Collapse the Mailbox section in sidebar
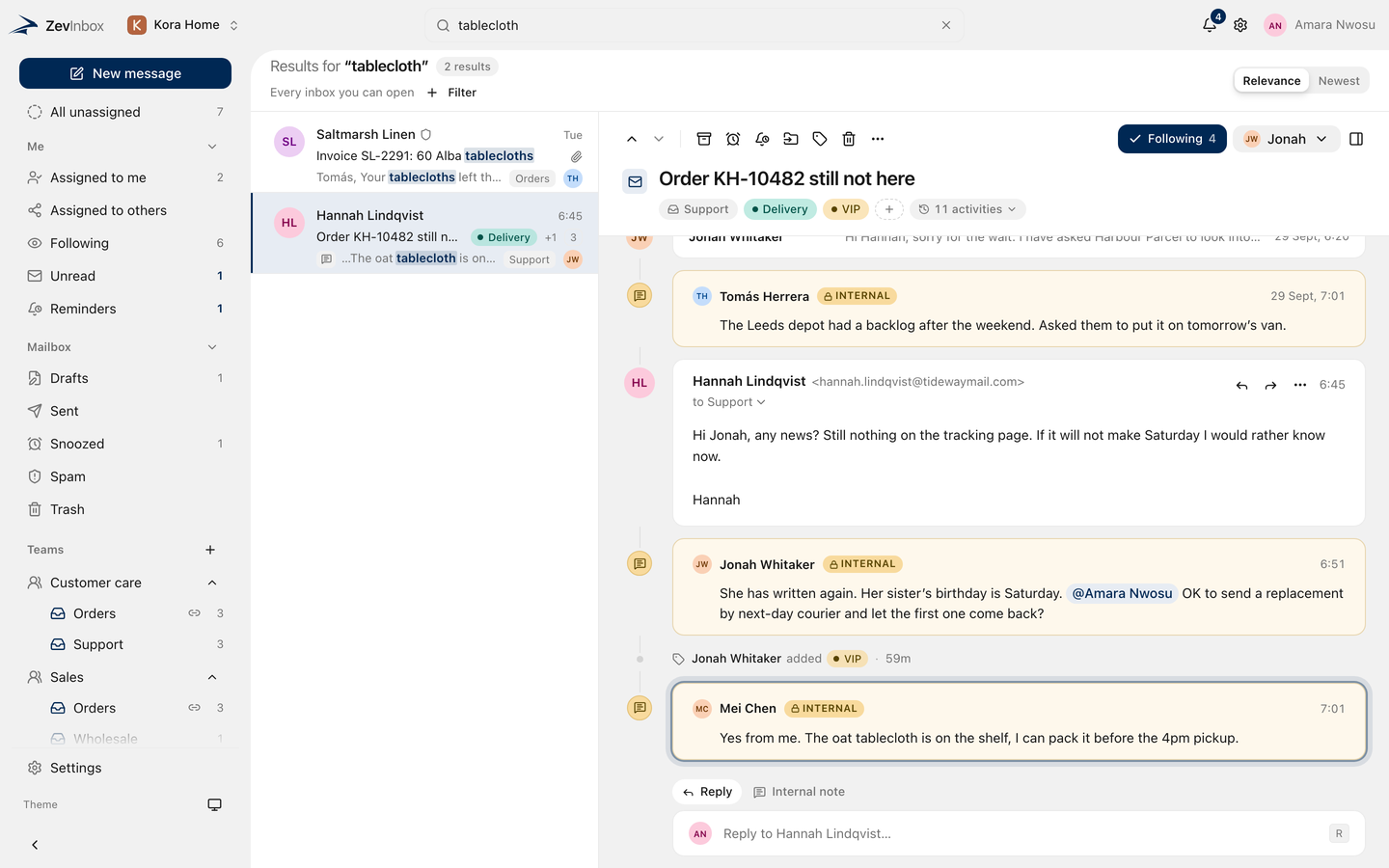1389x868 pixels. [212, 347]
